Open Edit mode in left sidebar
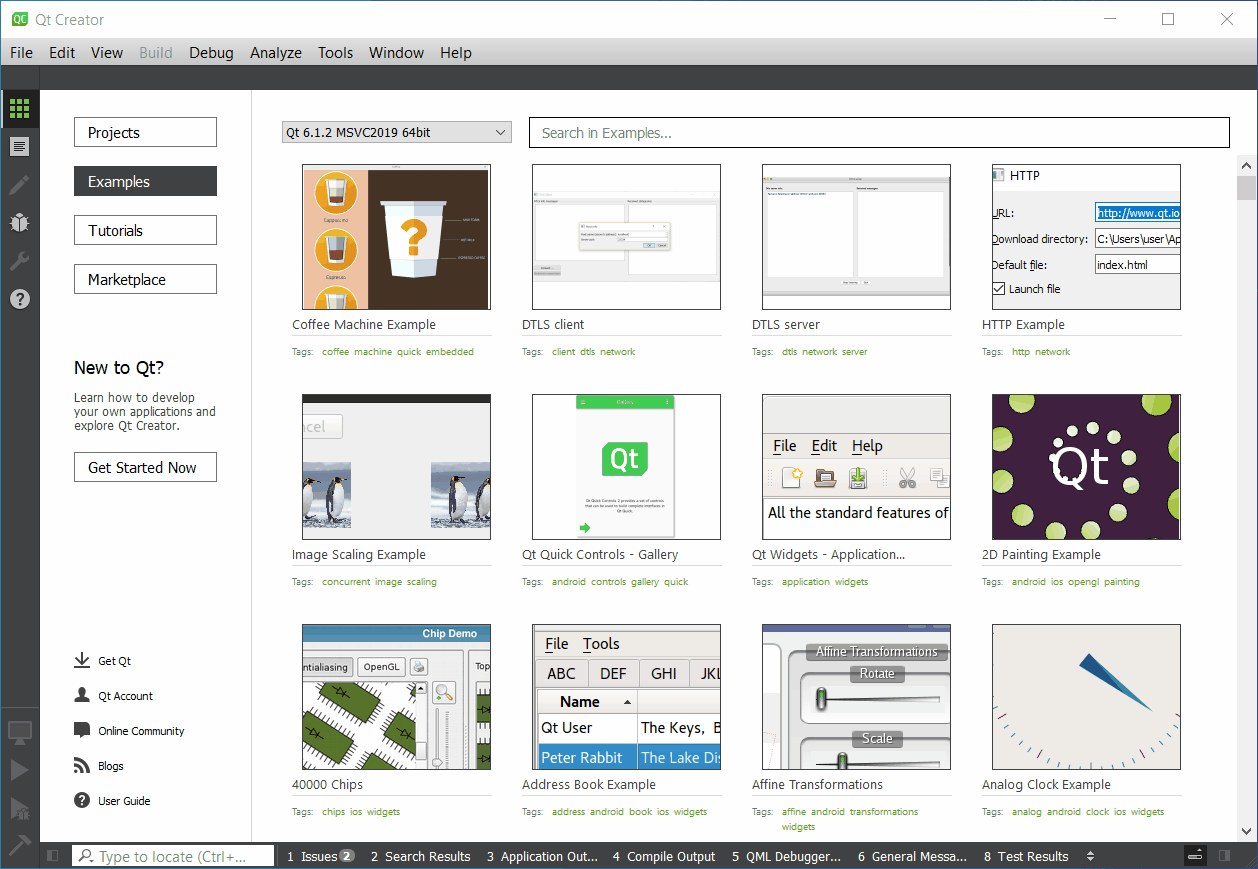This screenshot has height=869, width=1258. point(19,147)
